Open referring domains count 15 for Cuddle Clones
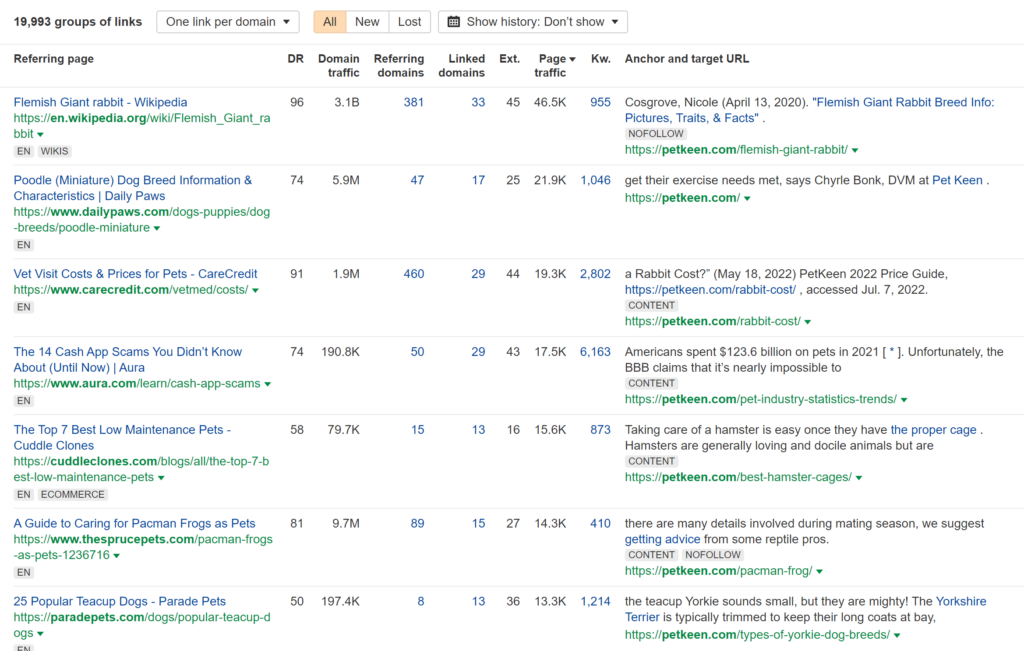 coord(417,430)
